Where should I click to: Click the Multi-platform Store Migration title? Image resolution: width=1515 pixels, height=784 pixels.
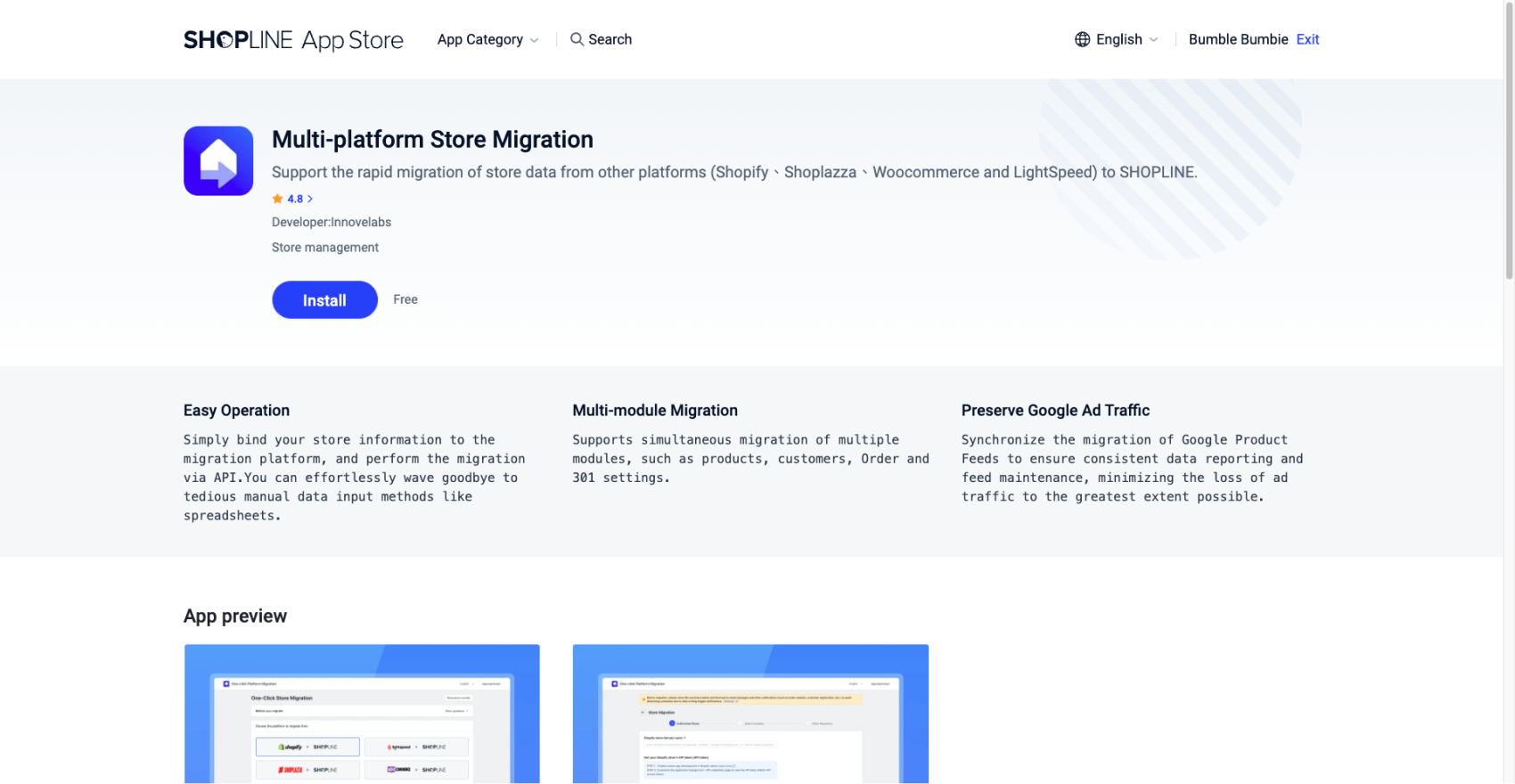432,139
